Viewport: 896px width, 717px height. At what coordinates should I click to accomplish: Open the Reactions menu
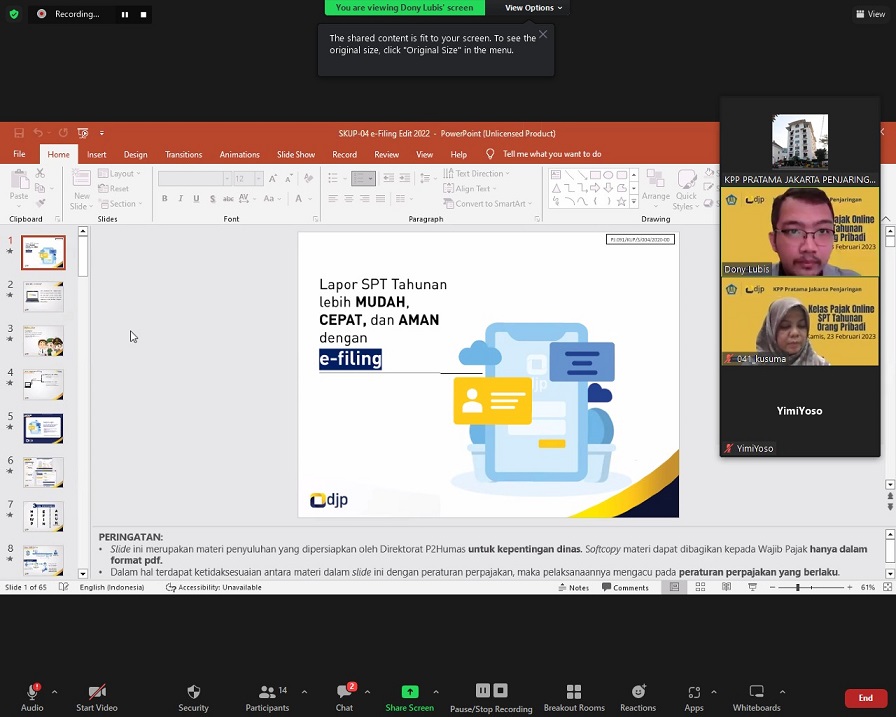[637, 692]
